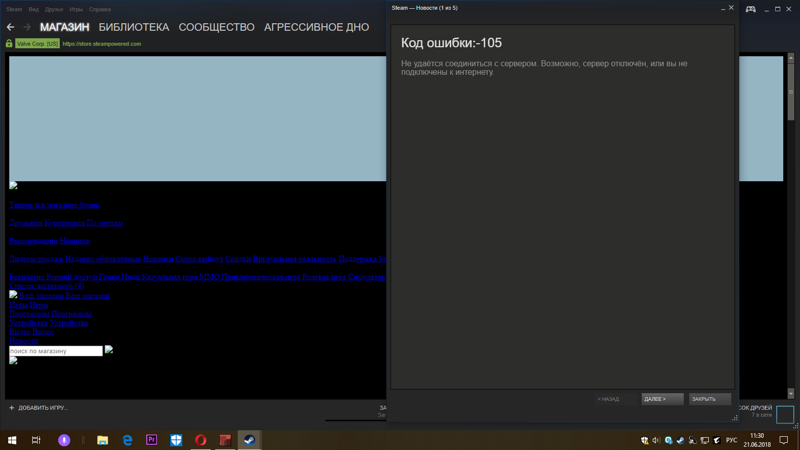Viewport: 800px width, 450px height.
Task: Click the green padlock security icon
Action: [x=9, y=44]
